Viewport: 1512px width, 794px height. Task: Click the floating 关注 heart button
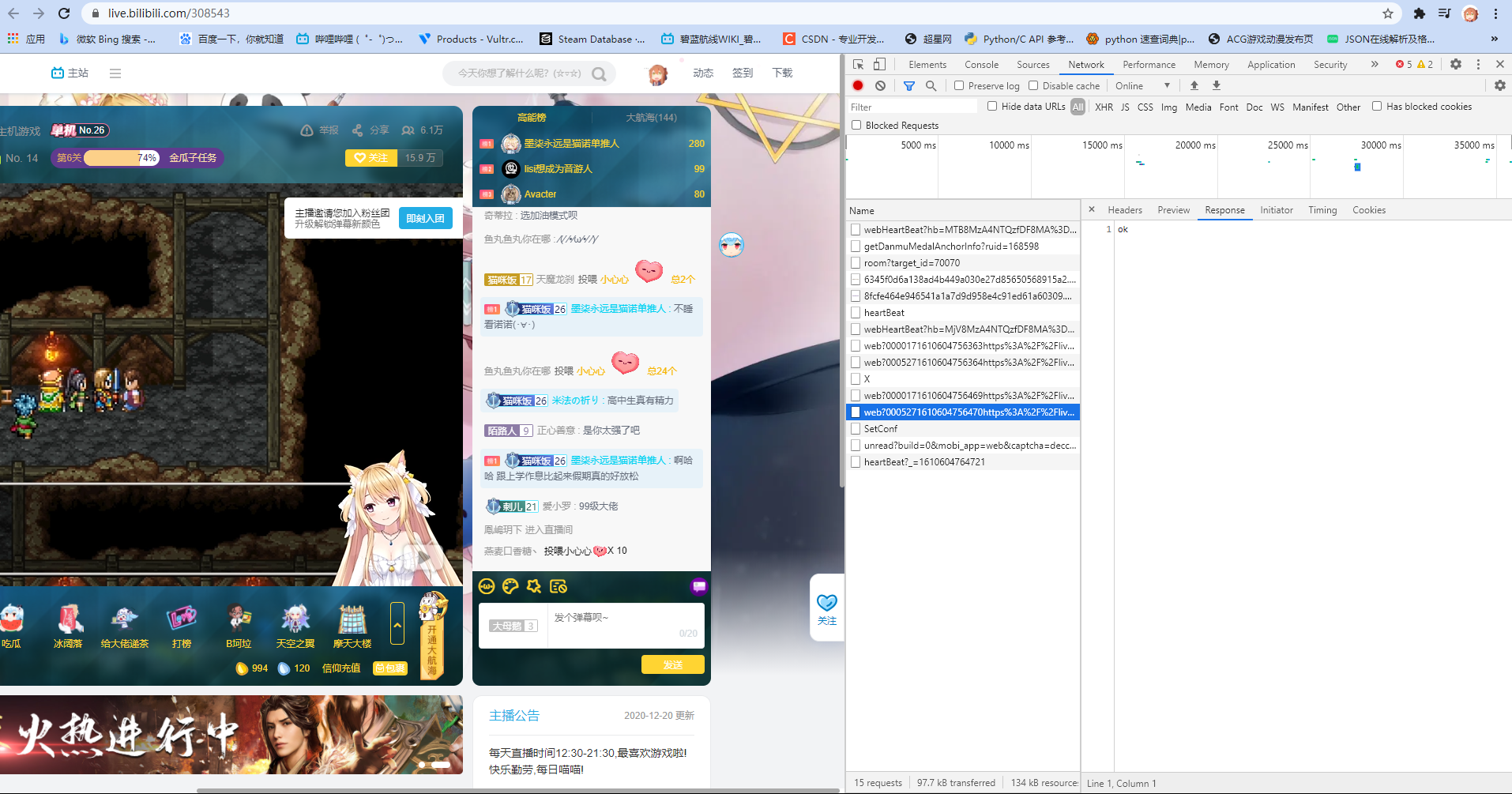[827, 608]
